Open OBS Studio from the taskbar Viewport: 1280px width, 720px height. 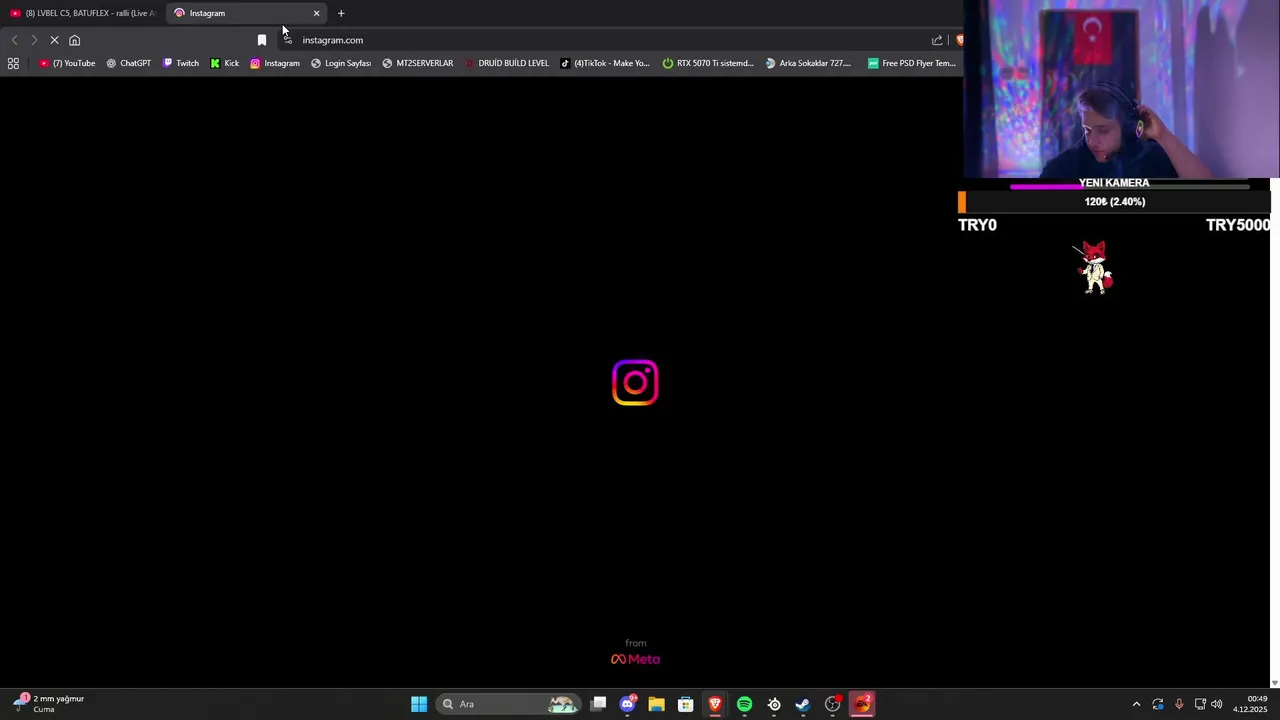tap(832, 704)
